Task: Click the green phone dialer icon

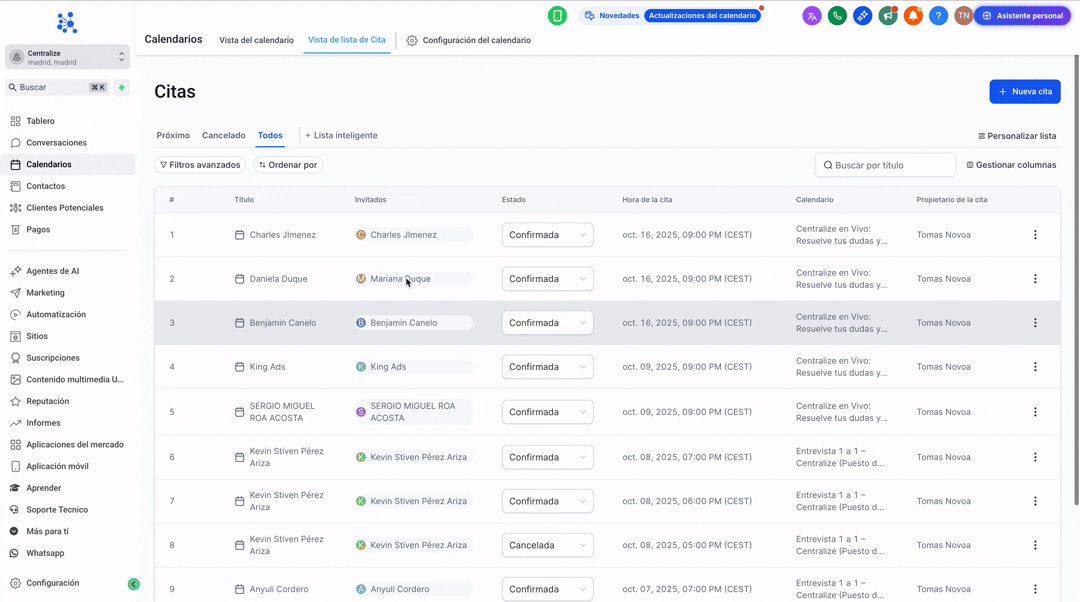Action: [x=837, y=16]
